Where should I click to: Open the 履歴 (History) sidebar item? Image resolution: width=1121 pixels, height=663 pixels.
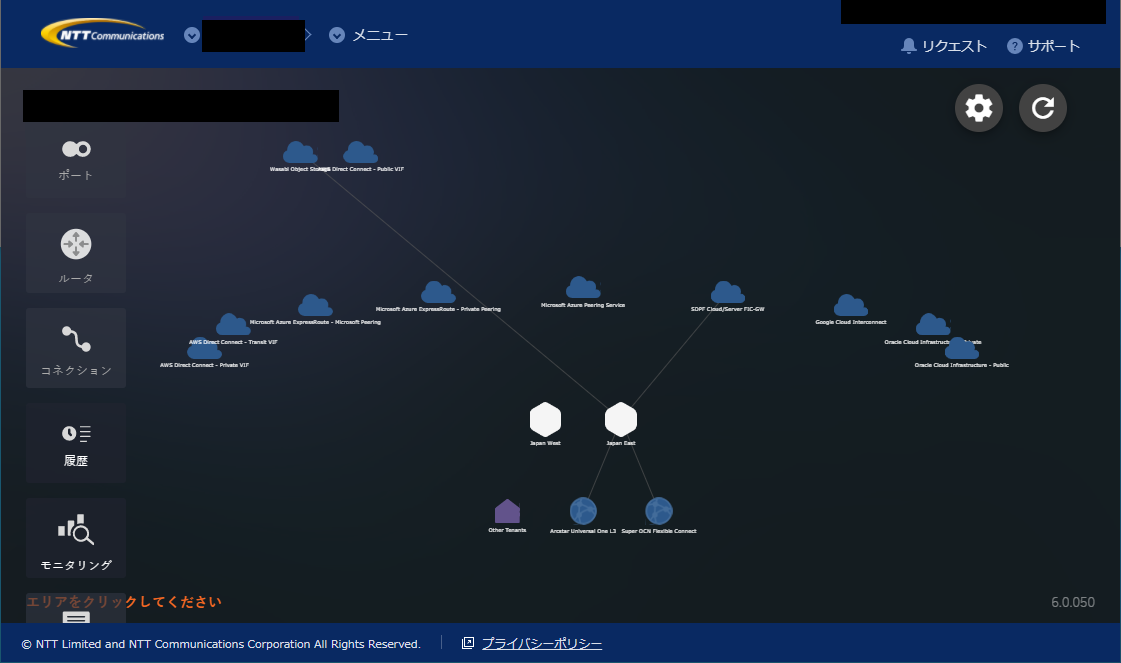76,443
